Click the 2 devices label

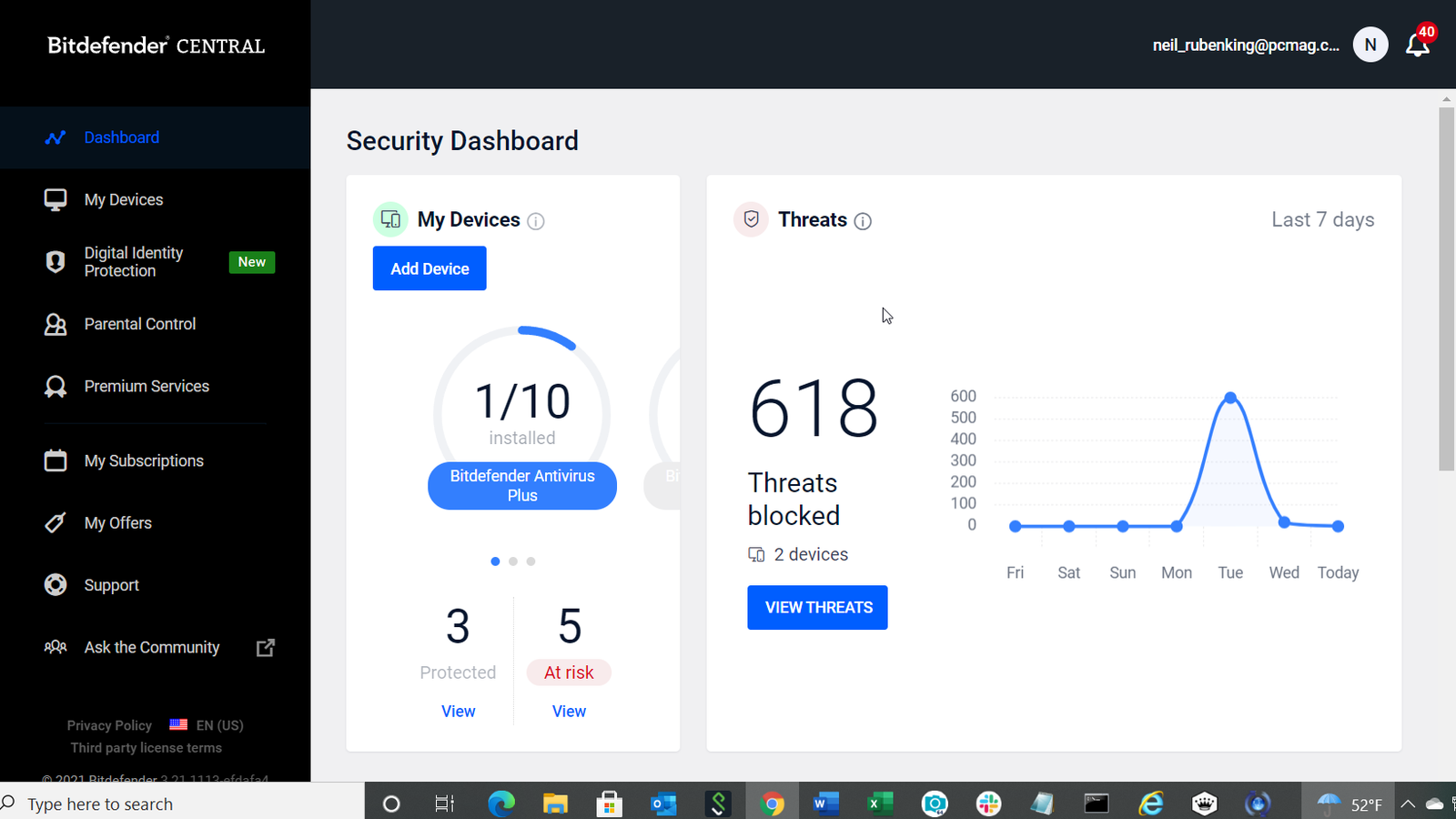click(x=811, y=554)
